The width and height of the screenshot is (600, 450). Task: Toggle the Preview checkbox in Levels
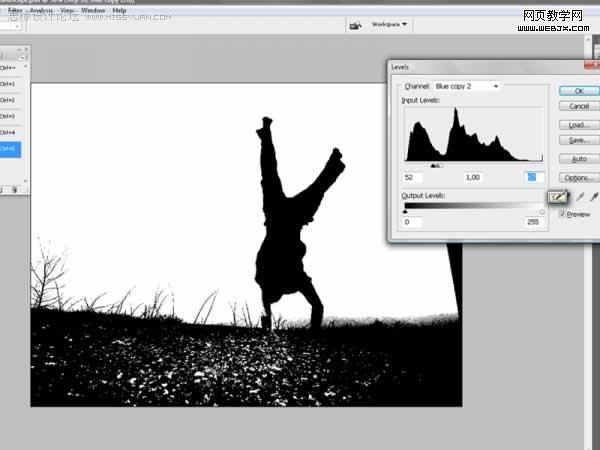(x=562, y=214)
